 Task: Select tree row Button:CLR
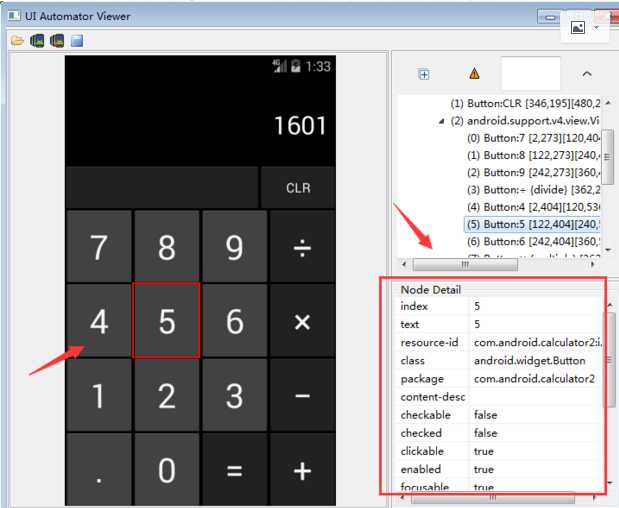pos(525,103)
